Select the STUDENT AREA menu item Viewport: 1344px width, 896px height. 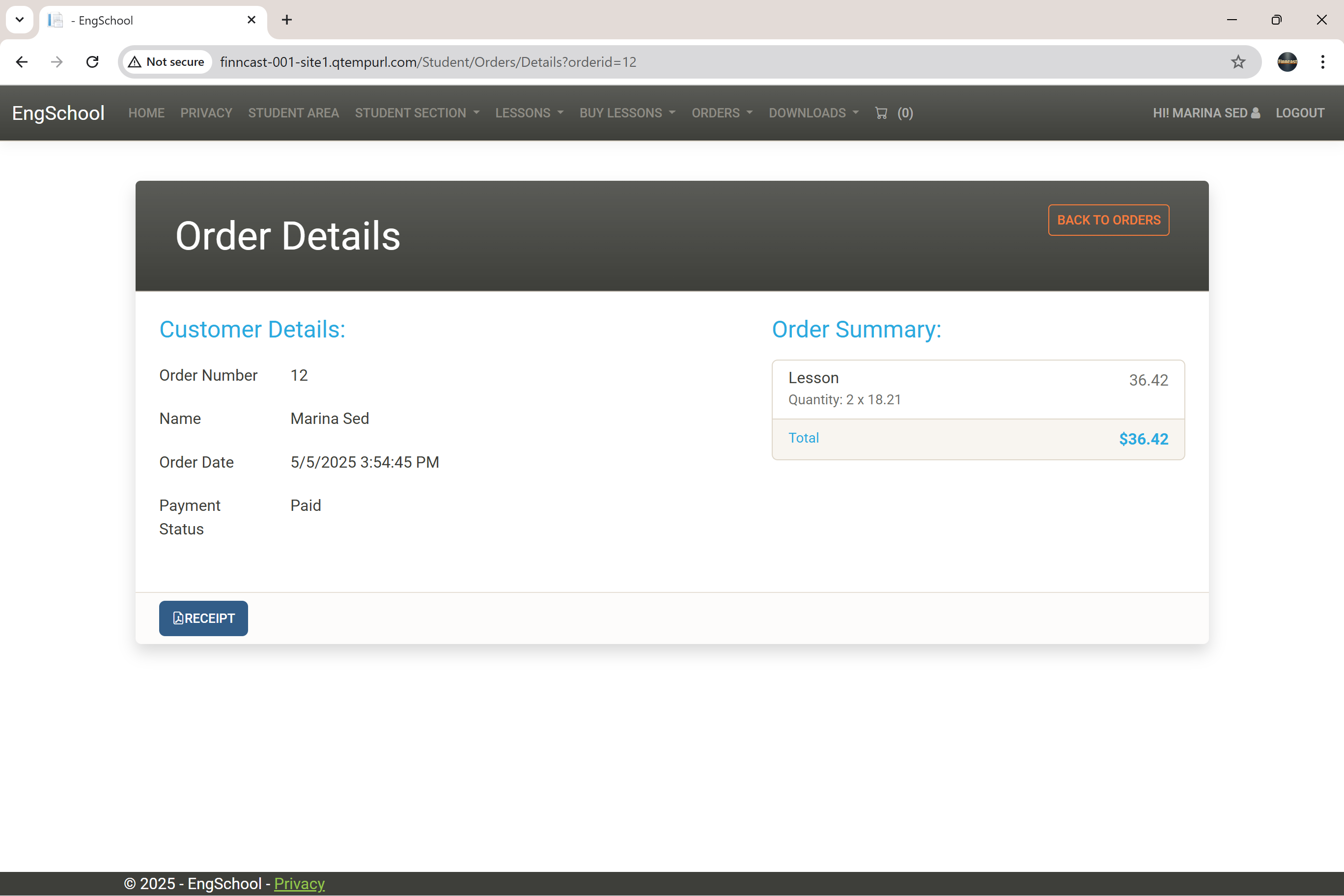pos(293,112)
